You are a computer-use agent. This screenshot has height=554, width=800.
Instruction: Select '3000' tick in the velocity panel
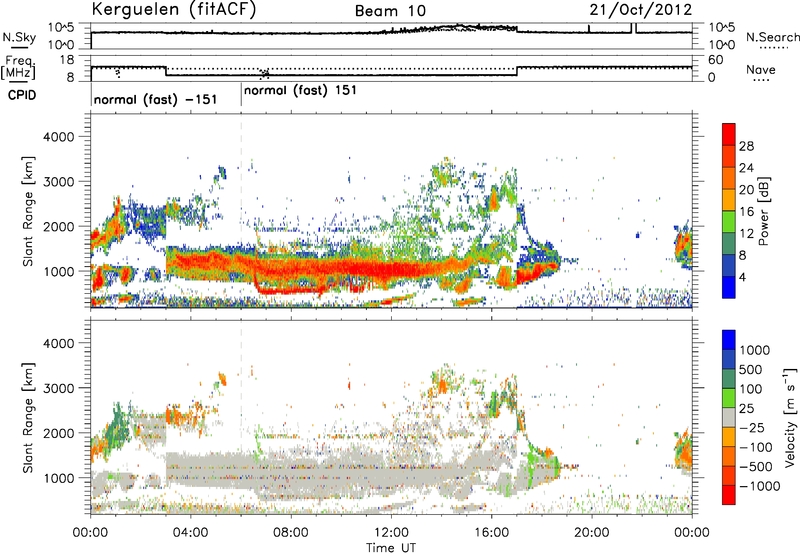(59, 388)
